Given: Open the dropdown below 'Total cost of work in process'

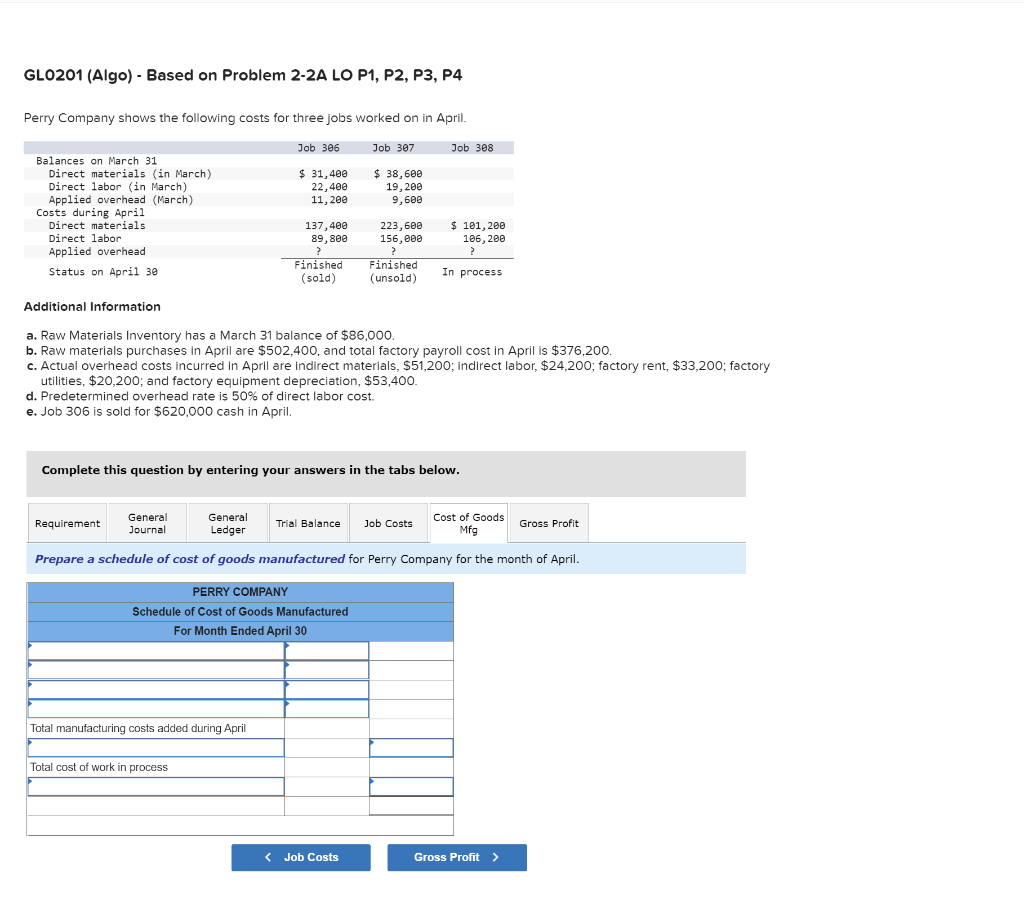Looking at the screenshot, I should [x=155, y=786].
